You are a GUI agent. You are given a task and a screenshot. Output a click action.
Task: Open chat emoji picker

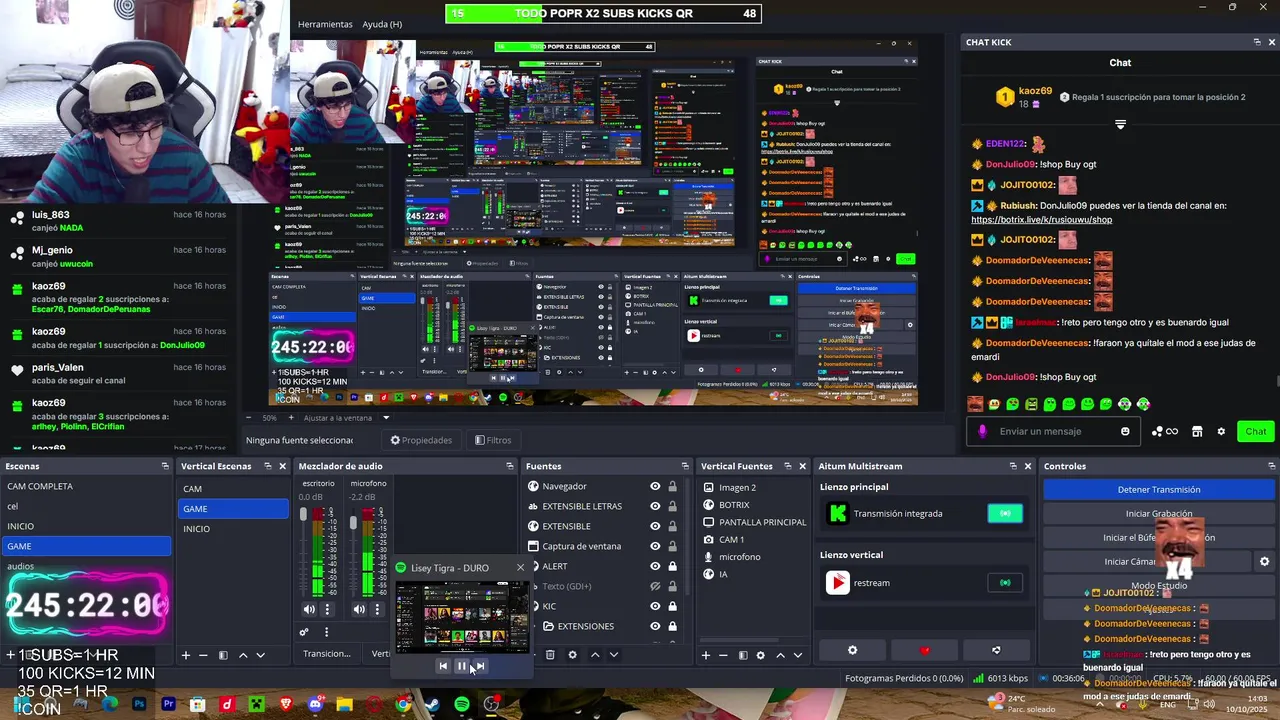(x=1125, y=431)
